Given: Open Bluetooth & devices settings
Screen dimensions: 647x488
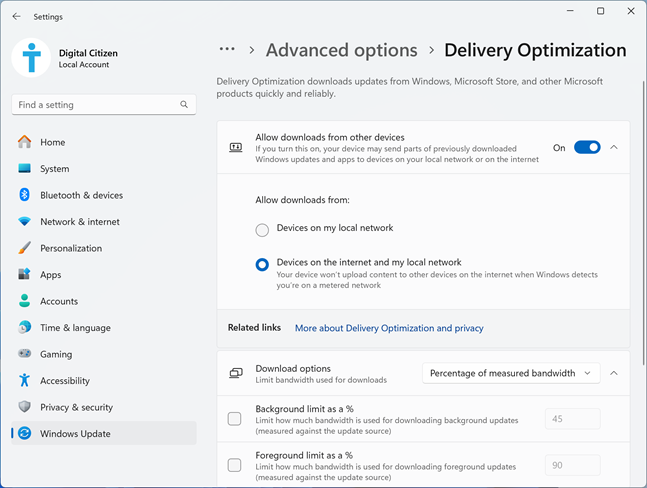Looking at the screenshot, I should (x=104, y=195).
